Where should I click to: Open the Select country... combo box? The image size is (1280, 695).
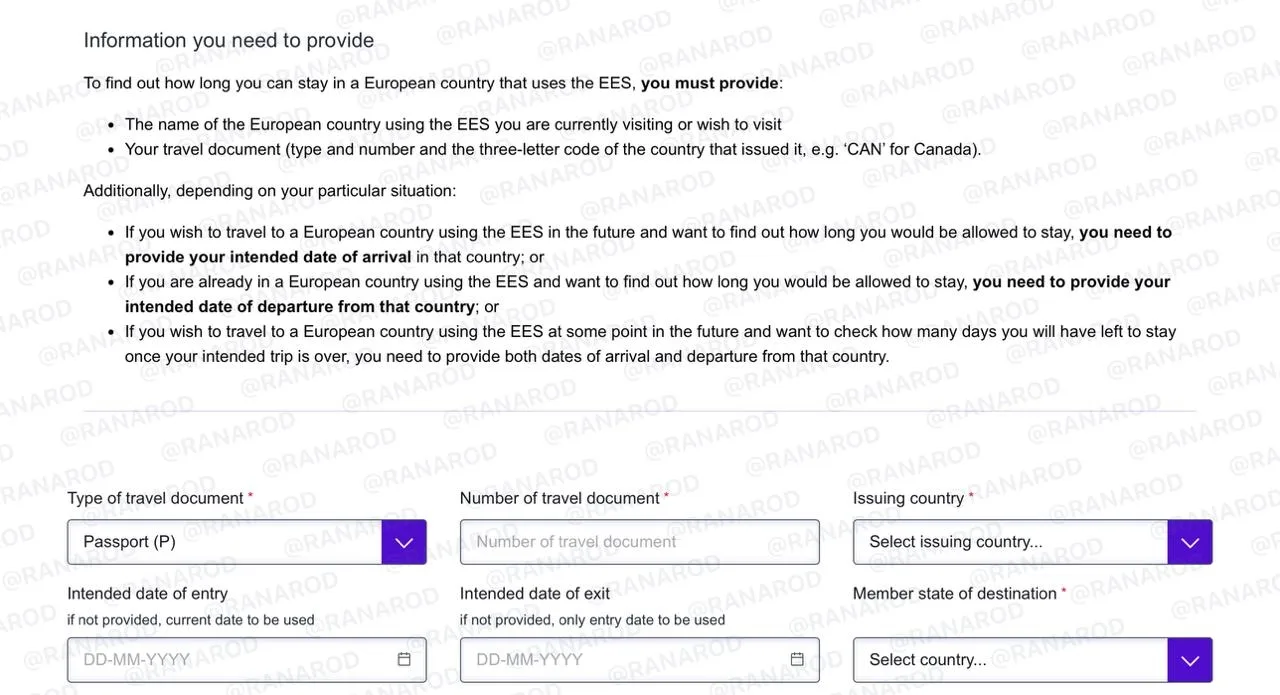1011,660
